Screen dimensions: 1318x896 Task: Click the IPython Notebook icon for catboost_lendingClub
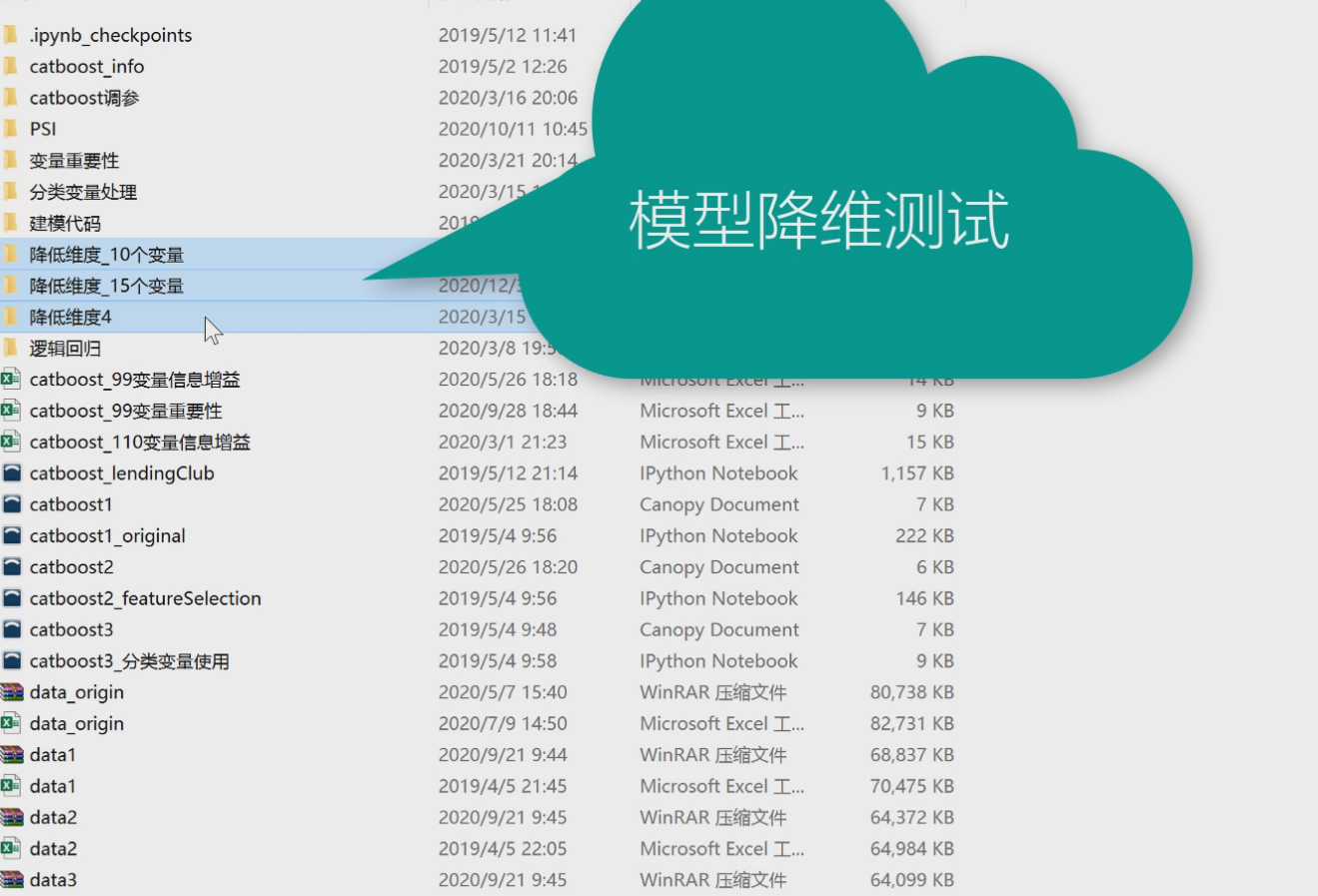pyautogui.click(x=15, y=472)
